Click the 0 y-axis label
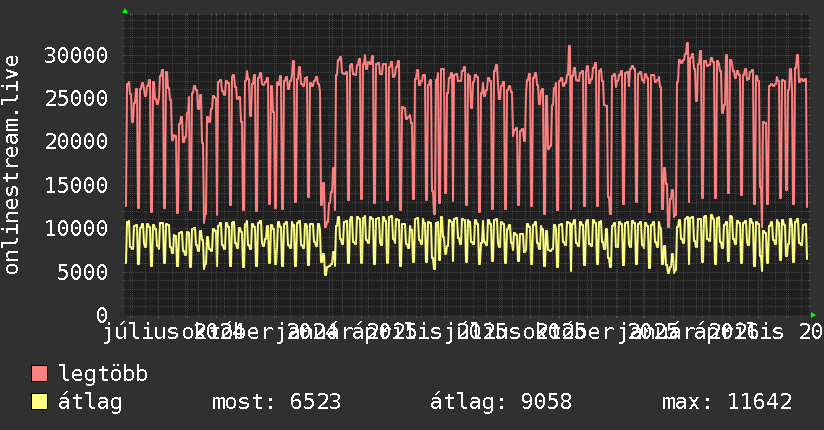 (x=102, y=315)
